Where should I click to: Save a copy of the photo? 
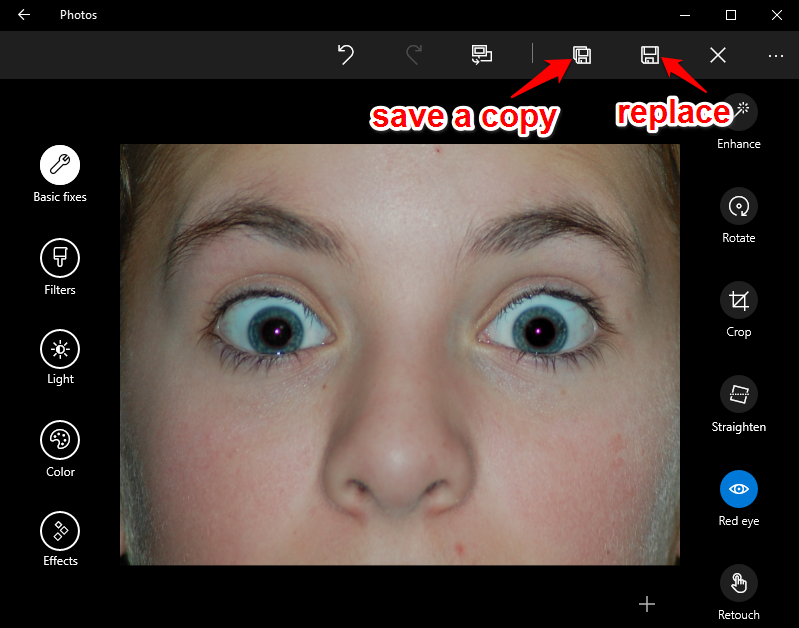tap(582, 55)
